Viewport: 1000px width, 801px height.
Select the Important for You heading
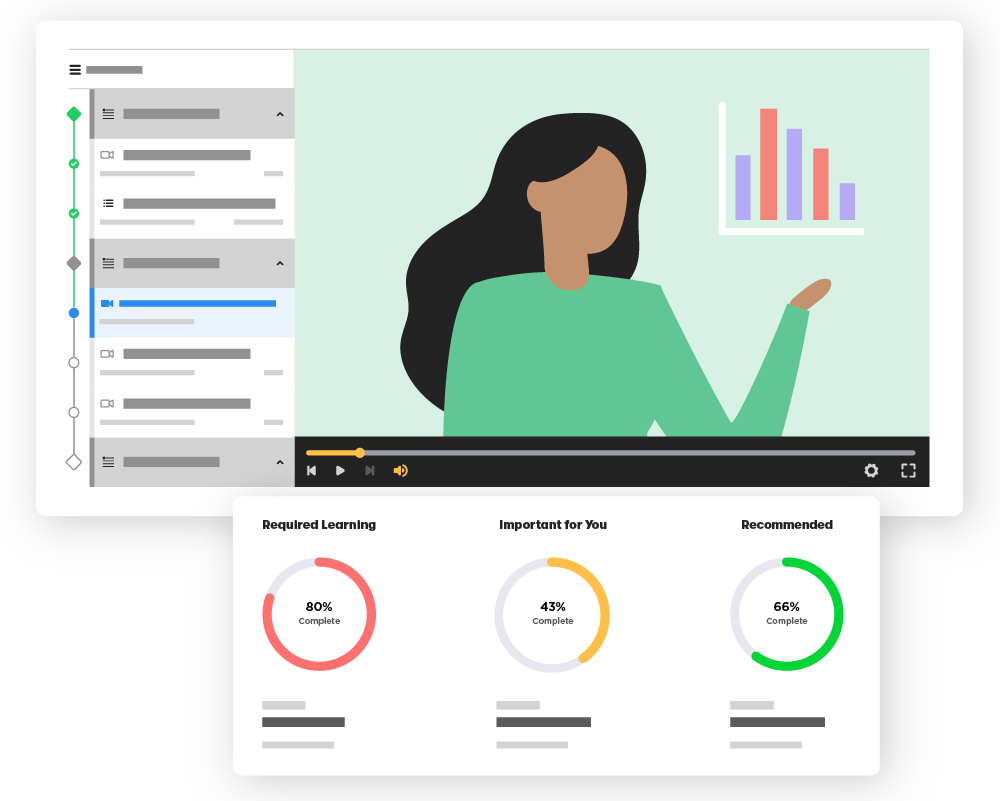point(553,525)
